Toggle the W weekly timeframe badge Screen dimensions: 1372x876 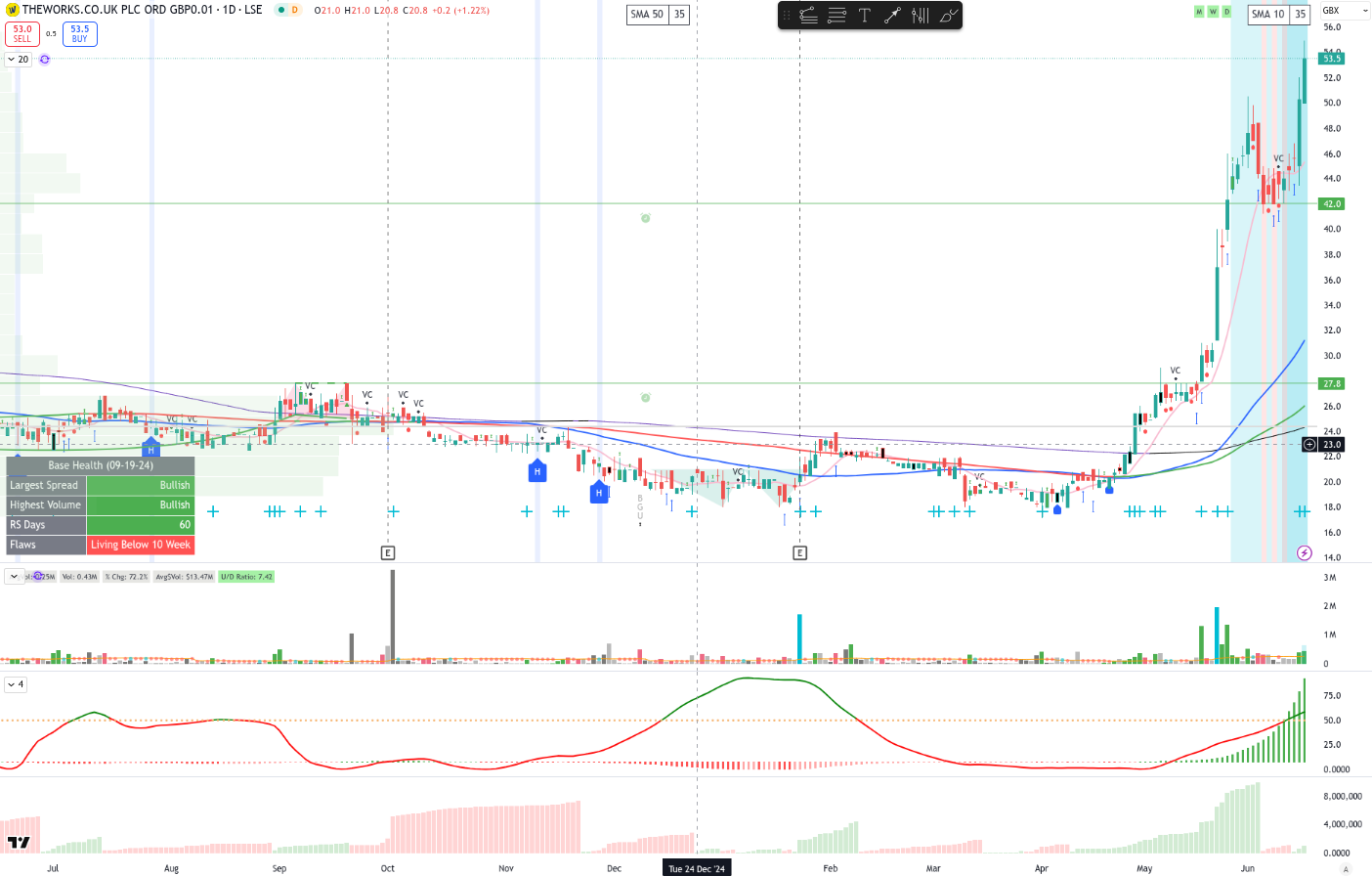1213,12
